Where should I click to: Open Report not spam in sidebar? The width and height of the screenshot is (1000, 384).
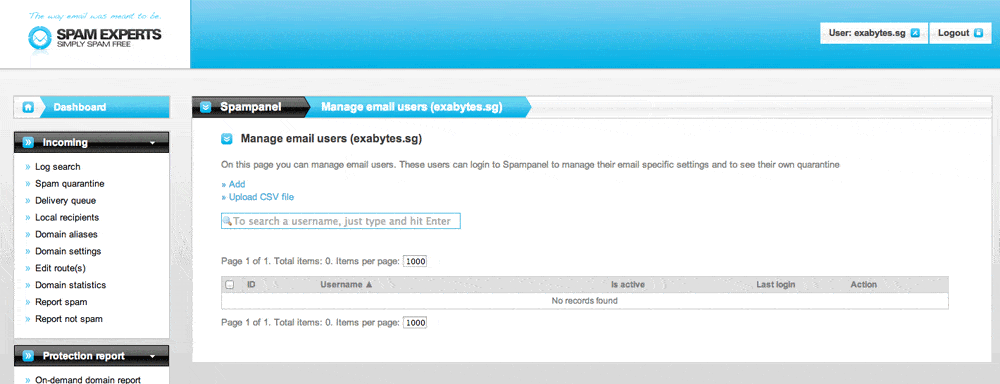click(68, 319)
